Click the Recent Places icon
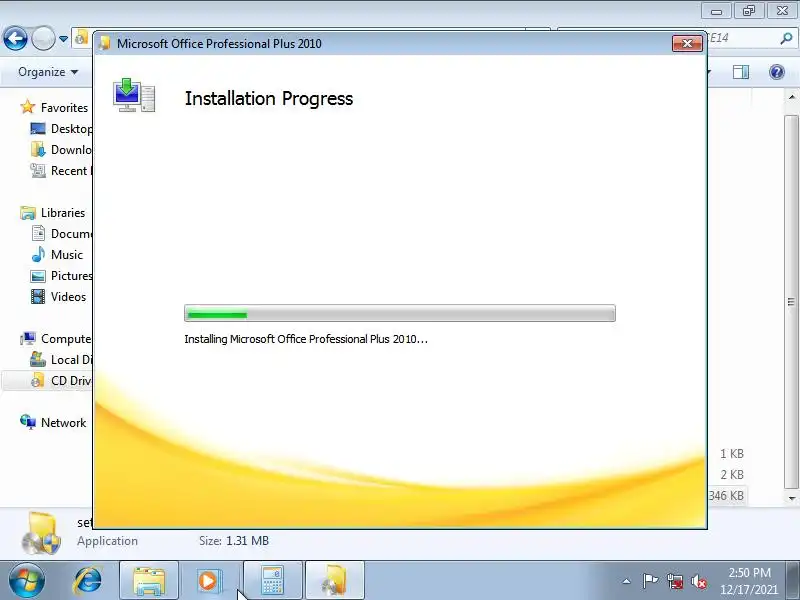800x600 pixels. 38,170
